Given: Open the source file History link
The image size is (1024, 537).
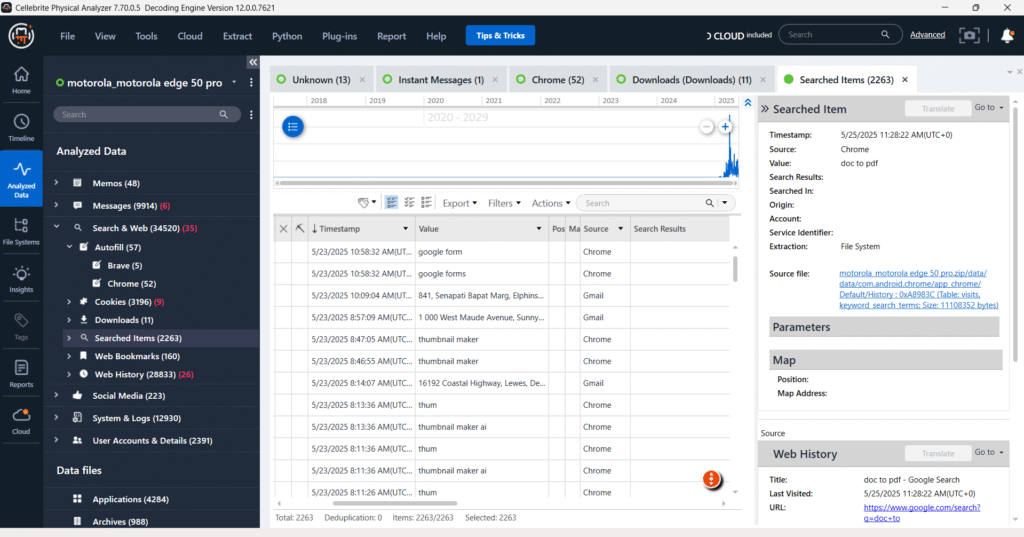Looking at the screenshot, I should pos(918,289).
